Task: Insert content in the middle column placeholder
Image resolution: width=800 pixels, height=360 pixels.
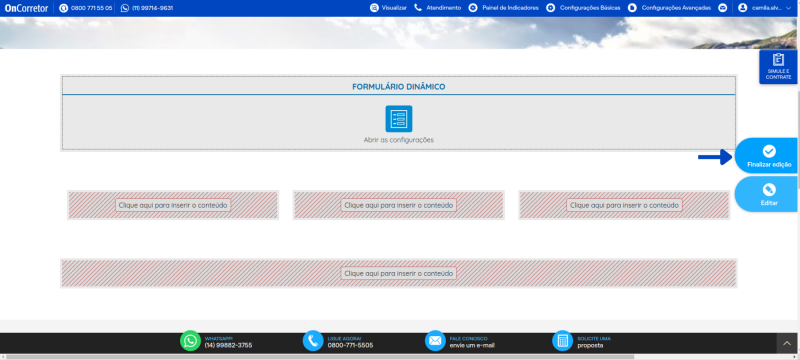Action: 398,205
